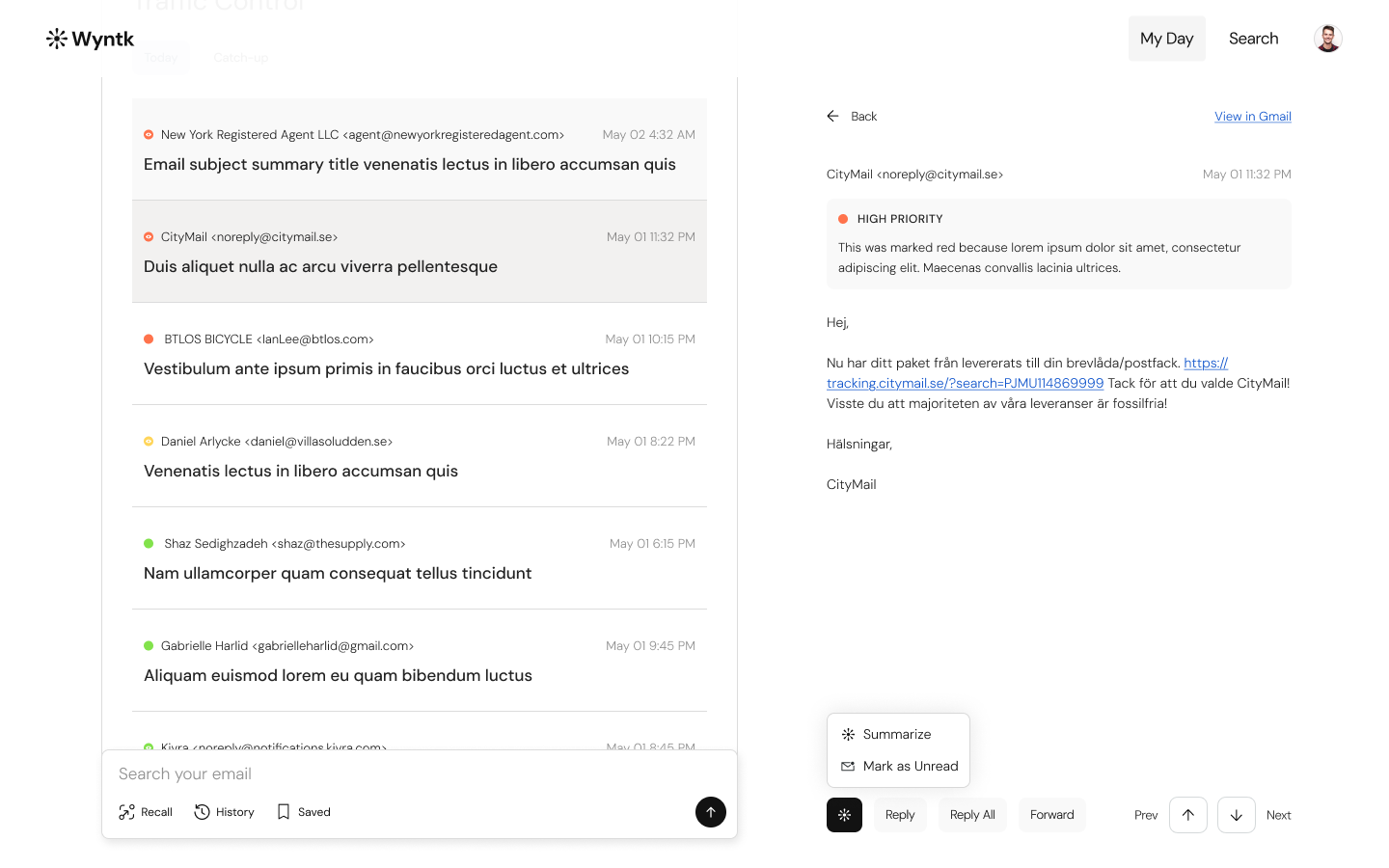
Task: Go to previous email with up arrow
Action: (1188, 815)
